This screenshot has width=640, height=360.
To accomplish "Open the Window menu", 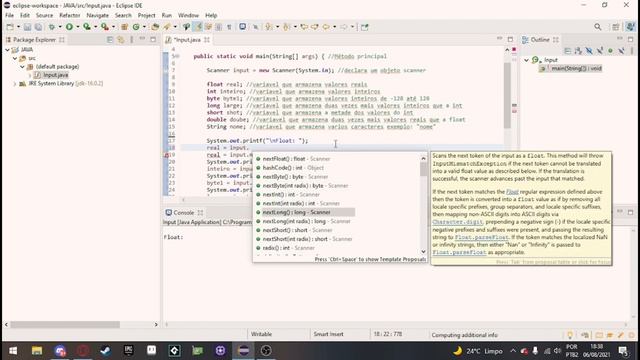I will pos(188,15).
